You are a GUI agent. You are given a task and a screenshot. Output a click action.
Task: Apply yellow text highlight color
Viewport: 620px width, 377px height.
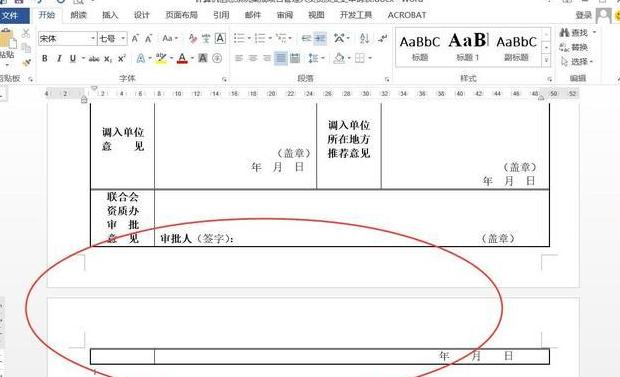(x=161, y=59)
